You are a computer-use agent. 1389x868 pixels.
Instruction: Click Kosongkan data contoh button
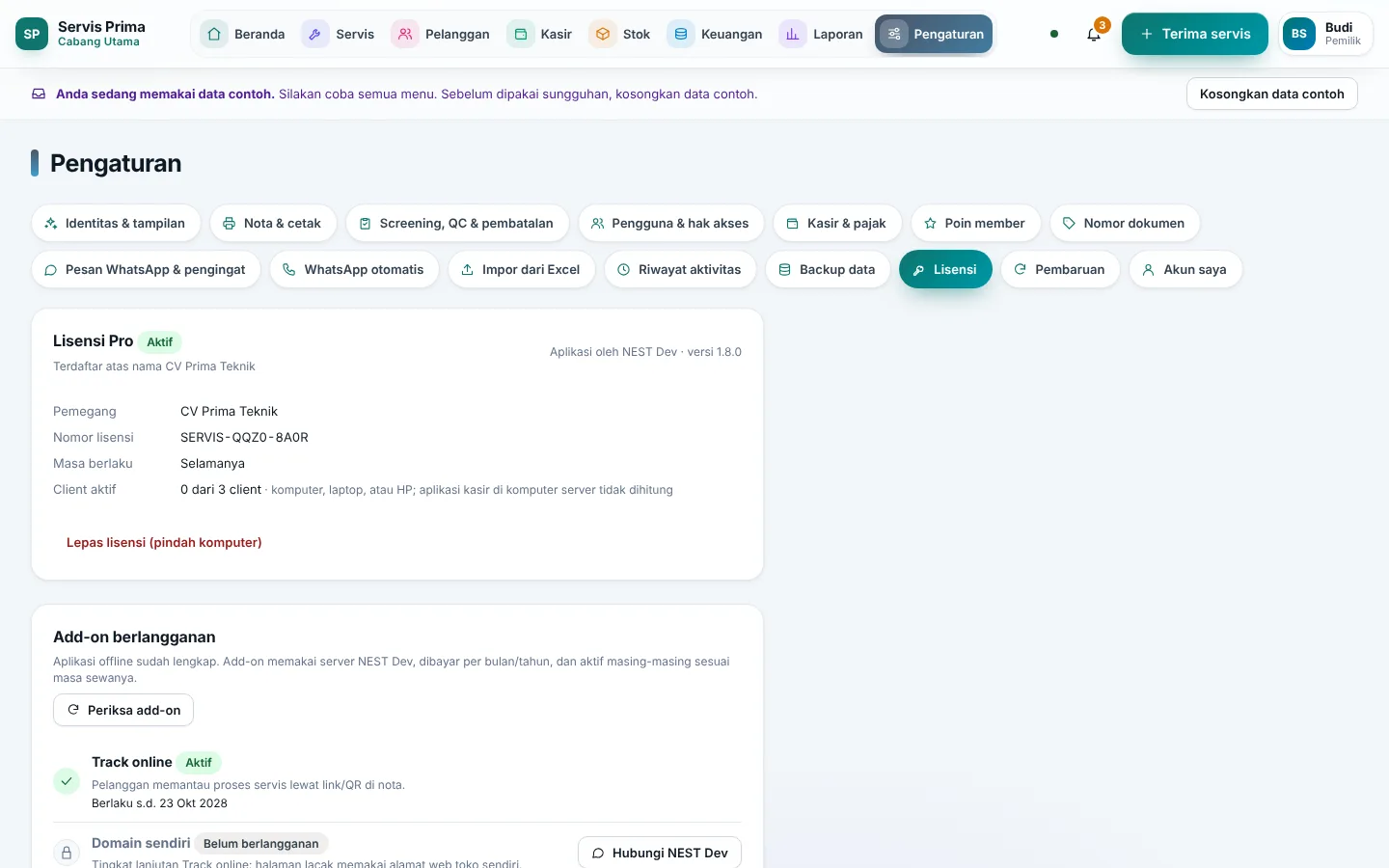coord(1271,94)
